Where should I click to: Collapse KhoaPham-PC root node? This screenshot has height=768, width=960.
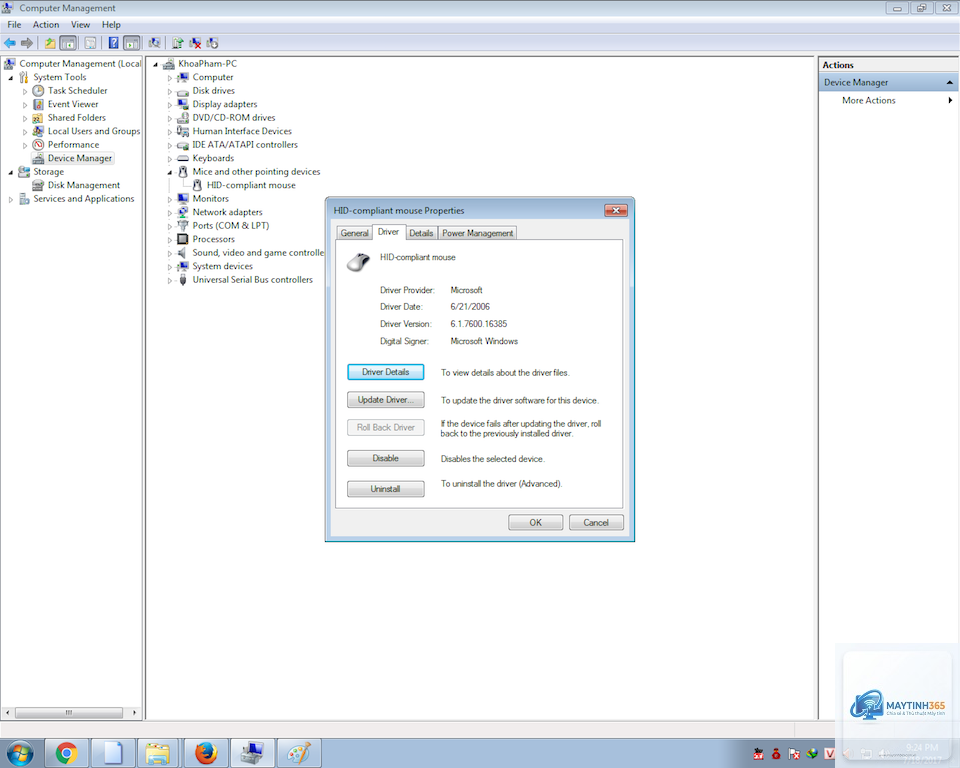pyautogui.click(x=156, y=64)
